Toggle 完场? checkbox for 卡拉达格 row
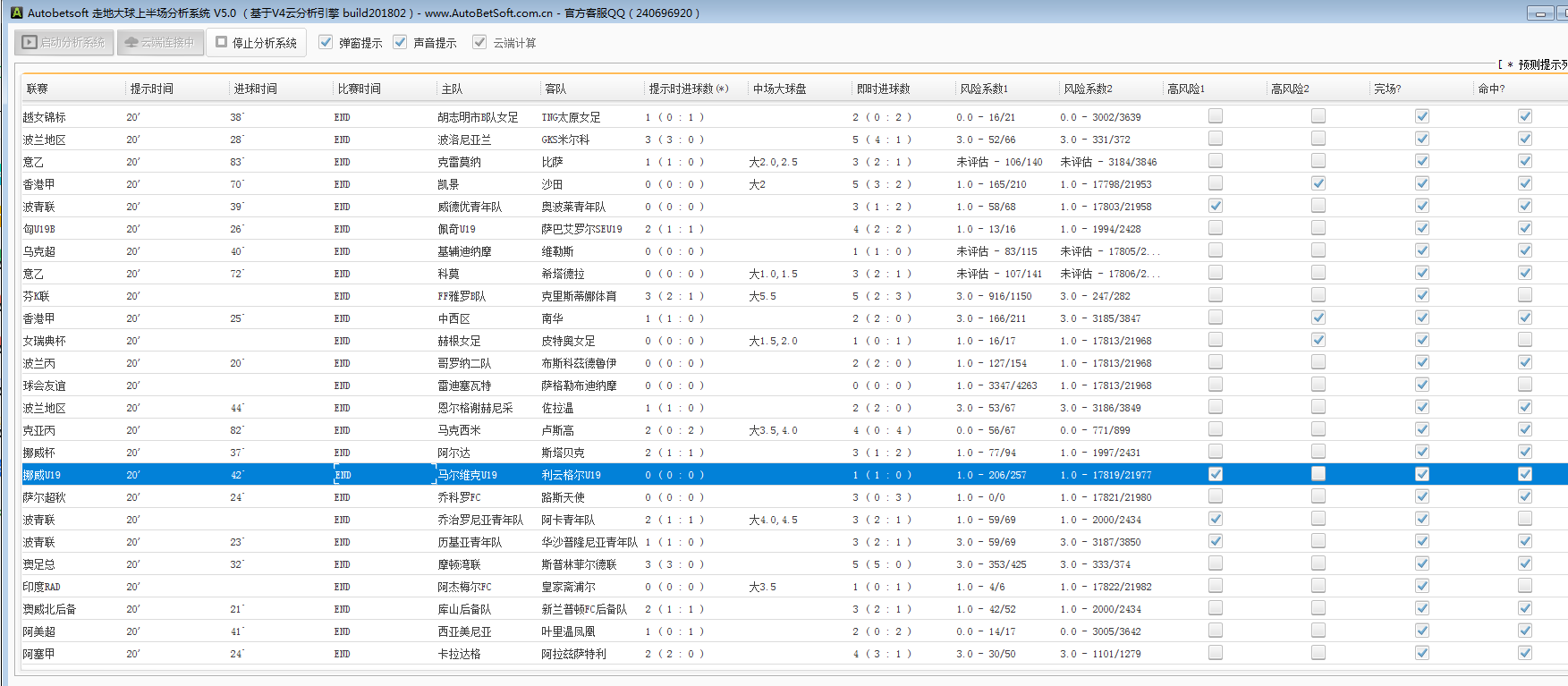Viewport: 1568px width, 686px height. point(1421,653)
